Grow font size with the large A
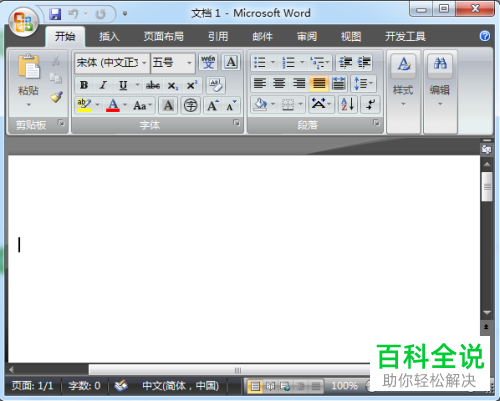 (x=213, y=106)
